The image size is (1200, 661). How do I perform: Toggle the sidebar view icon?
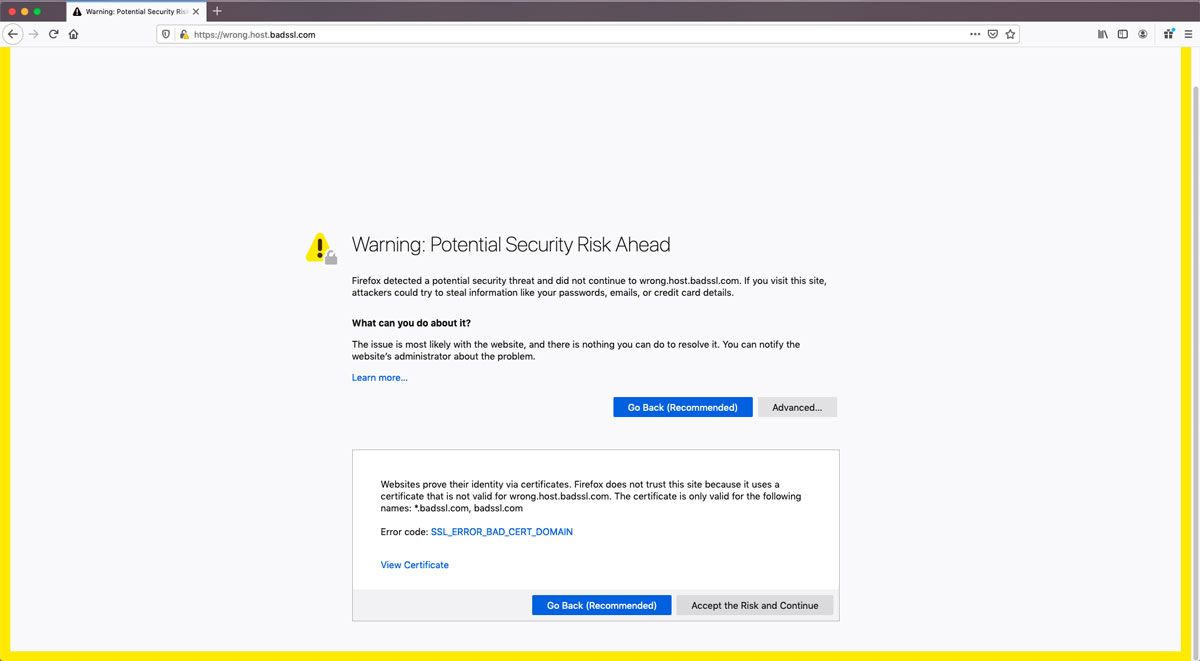pos(1123,34)
